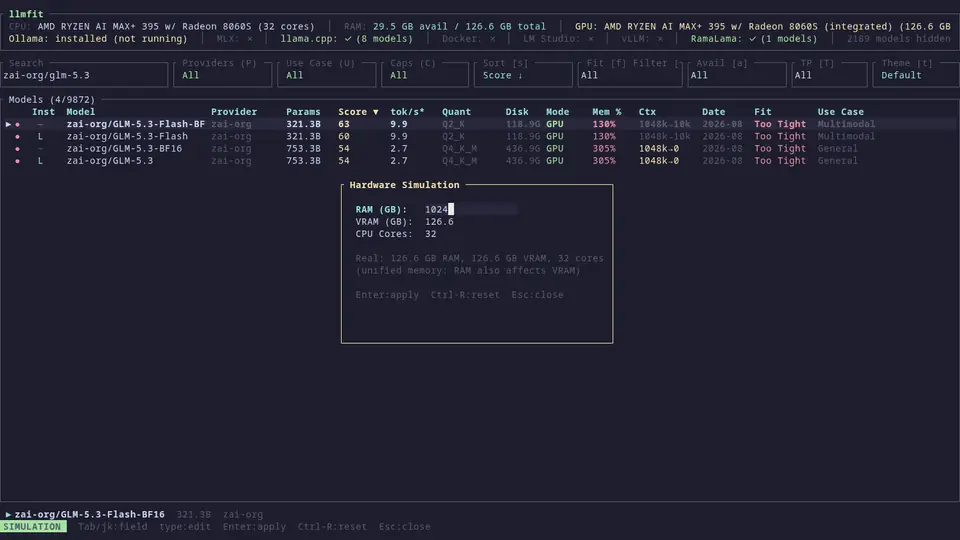Click the score value 63
Viewport: 960px width, 540px height.
click(343, 124)
